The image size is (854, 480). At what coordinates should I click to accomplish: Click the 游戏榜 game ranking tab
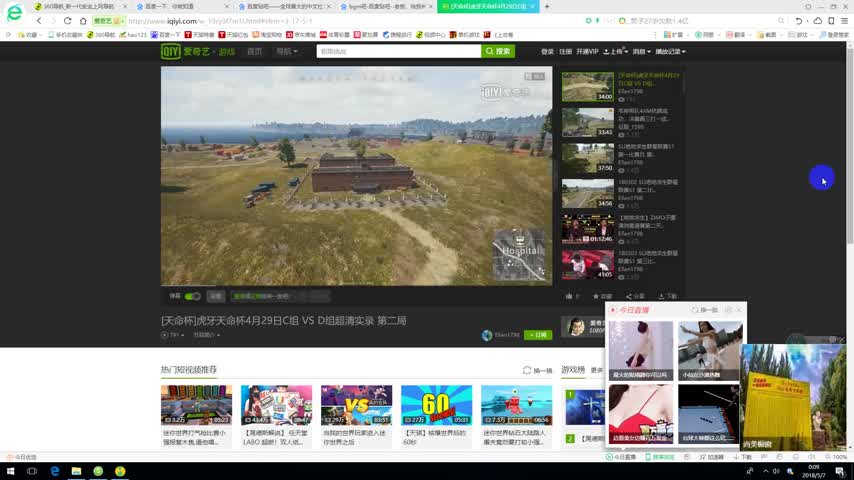[x=573, y=369]
